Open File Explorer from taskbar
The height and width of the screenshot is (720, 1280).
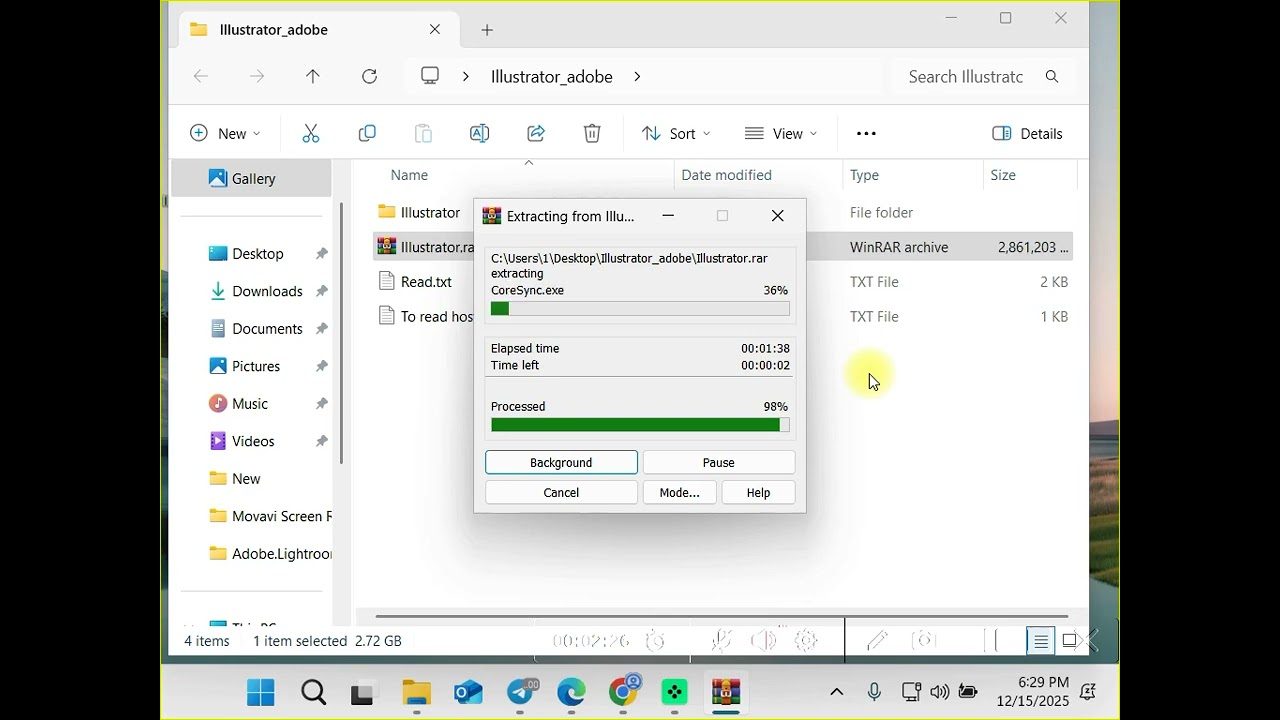click(x=416, y=692)
